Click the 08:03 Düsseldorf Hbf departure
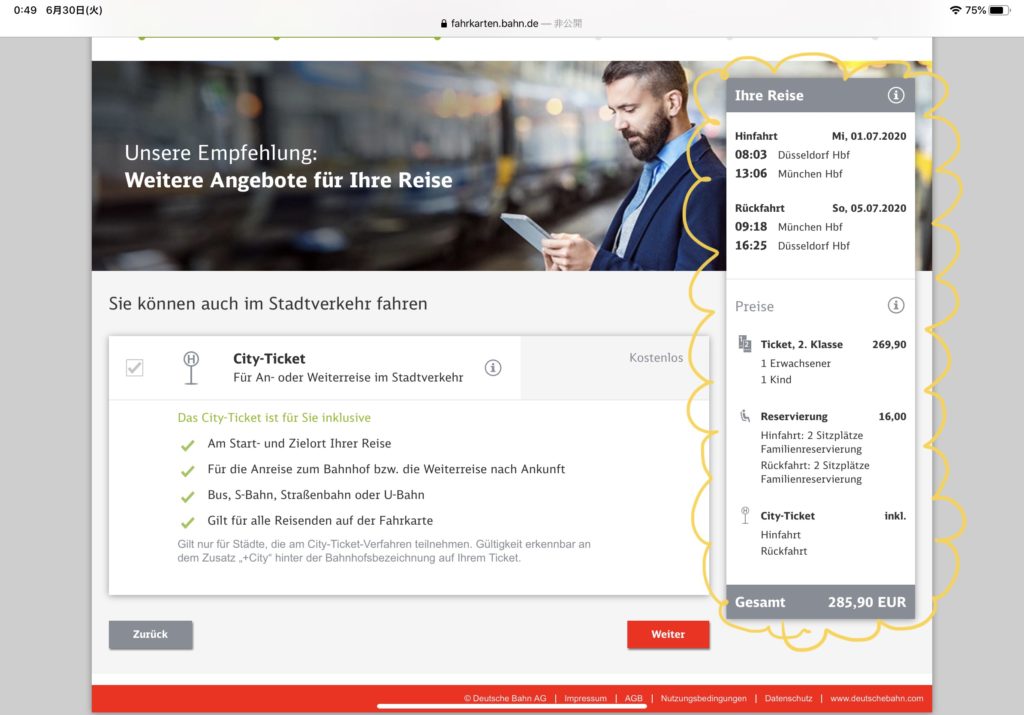This screenshot has width=1024, height=715. pos(792,155)
